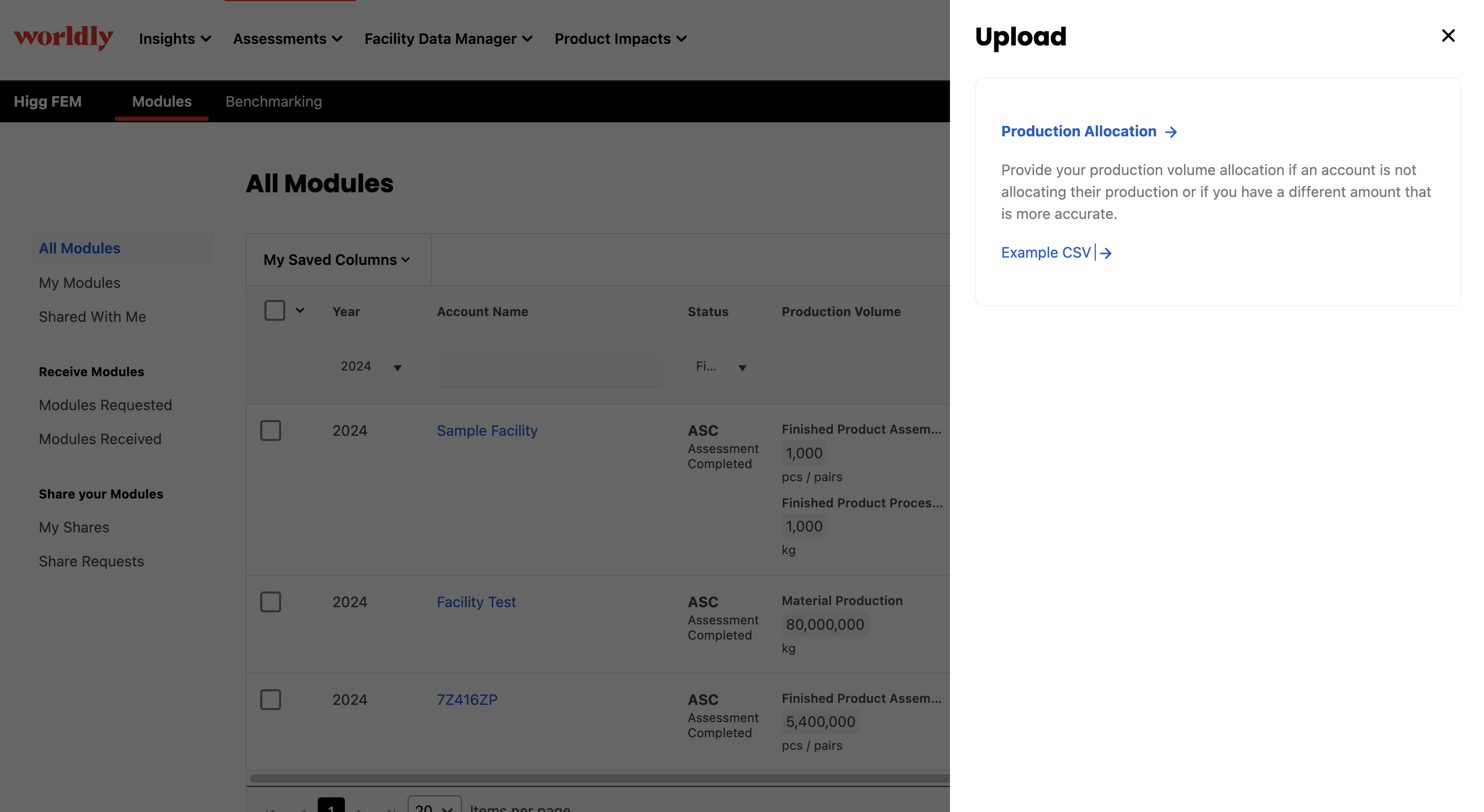Sort by Year column header
1484x812 pixels.
point(346,311)
